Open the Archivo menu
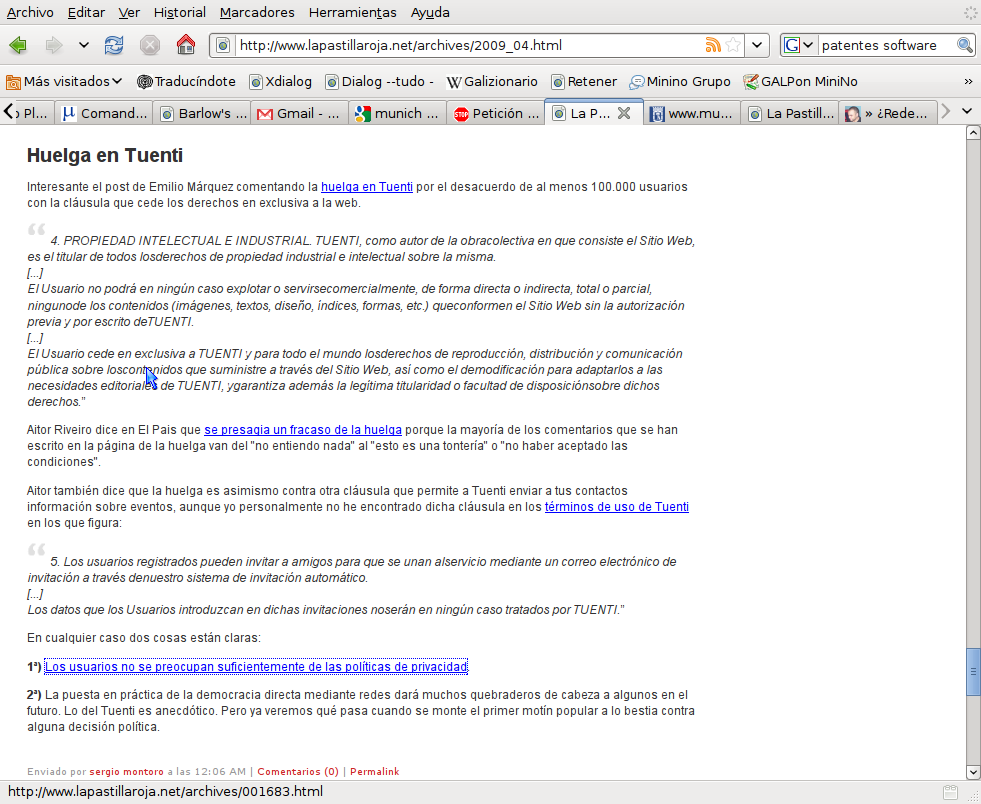This screenshot has height=804, width=981. tap(30, 13)
